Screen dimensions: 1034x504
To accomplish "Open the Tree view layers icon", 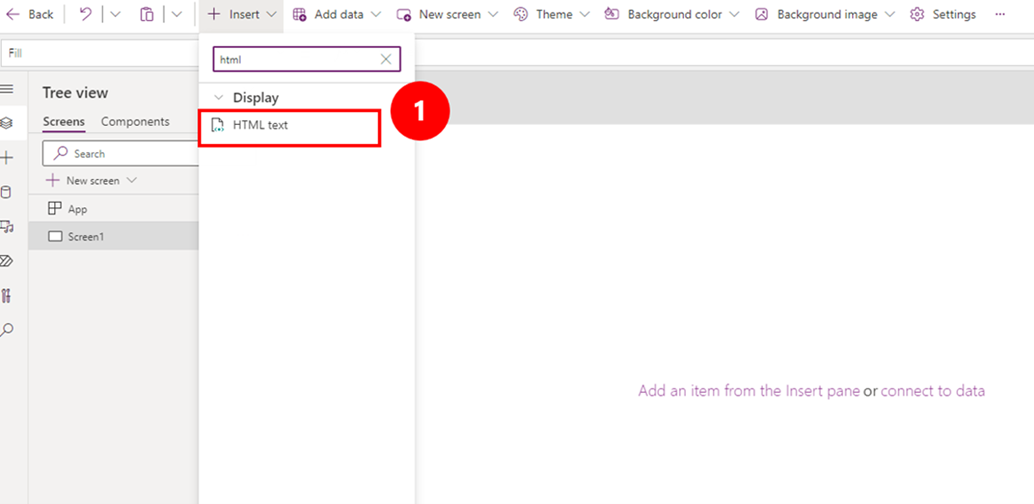I will point(7,123).
